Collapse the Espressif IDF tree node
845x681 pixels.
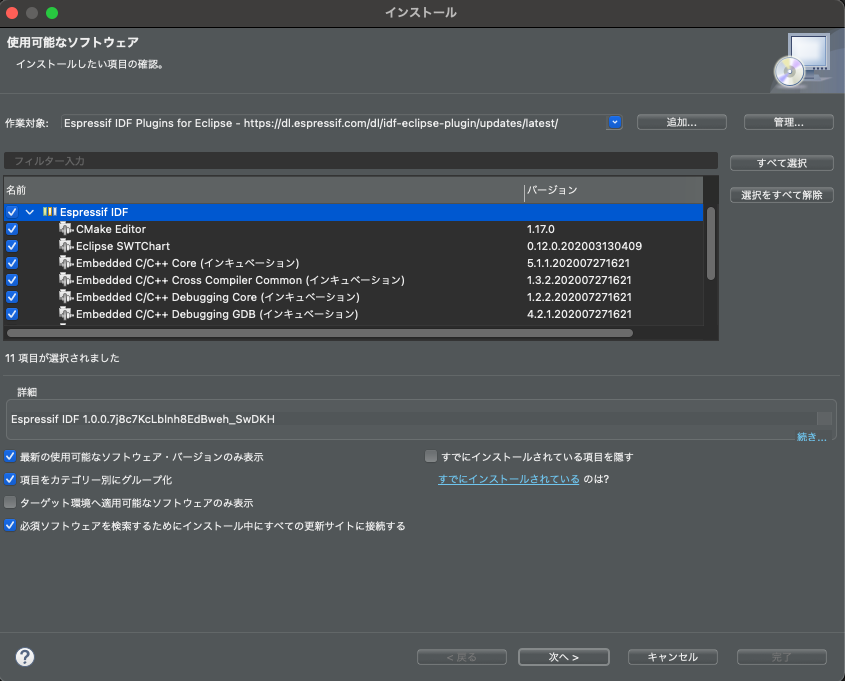(x=27, y=212)
